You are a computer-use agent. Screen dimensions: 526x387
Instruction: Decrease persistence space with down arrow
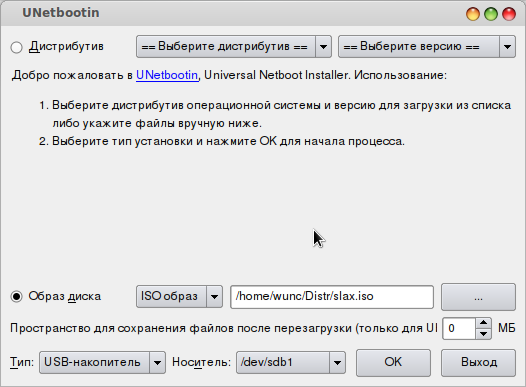(x=483, y=334)
